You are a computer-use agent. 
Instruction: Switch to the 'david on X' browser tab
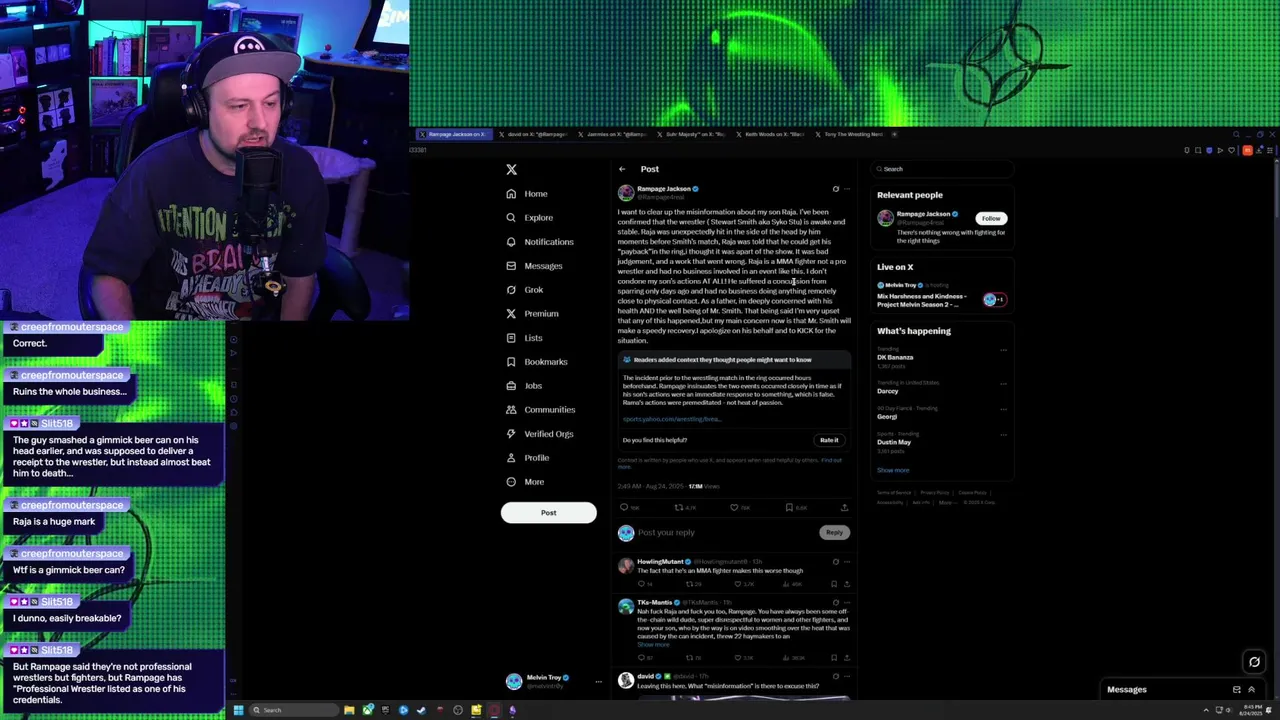[537, 134]
